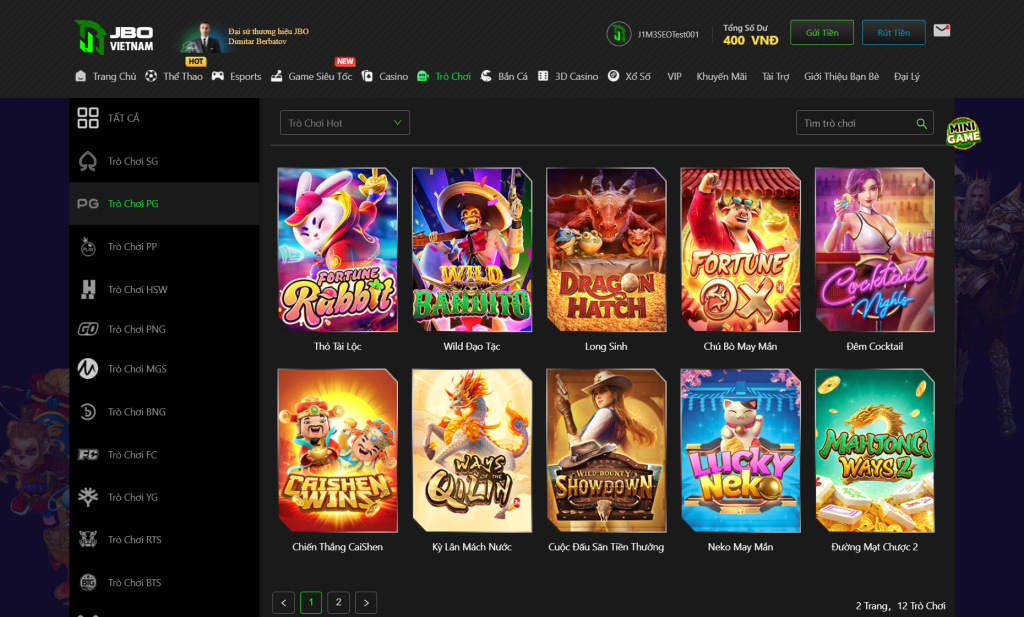Screen dimensions: 1024x617
Task: Open the Fortune Rabbit game thumbnail
Action: tap(338, 249)
